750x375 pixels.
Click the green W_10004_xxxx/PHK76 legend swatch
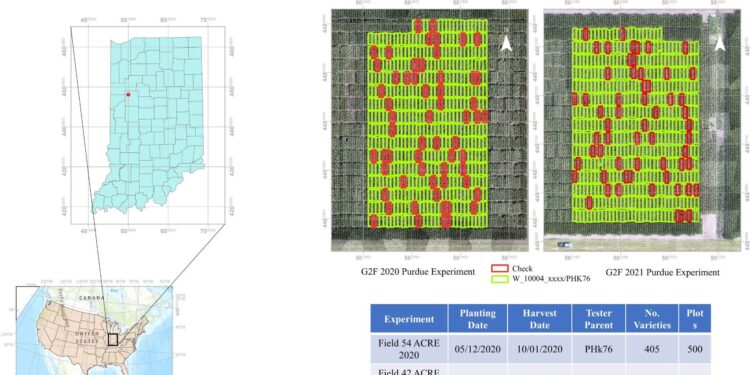coord(500,278)
